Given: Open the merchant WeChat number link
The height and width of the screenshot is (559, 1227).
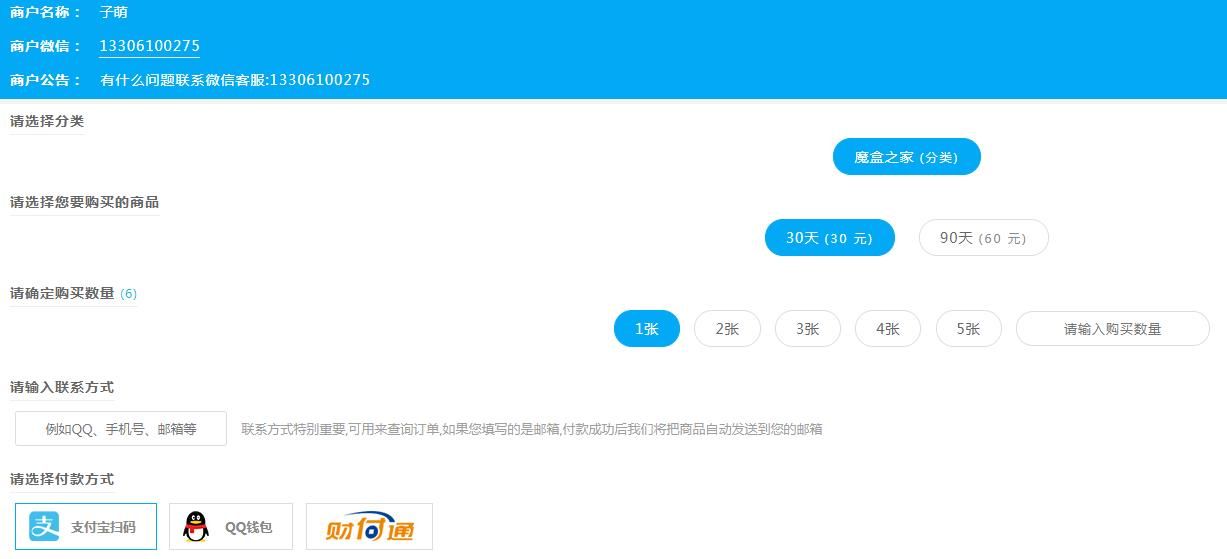Looking at the screenshot, I should click(149, 46).
